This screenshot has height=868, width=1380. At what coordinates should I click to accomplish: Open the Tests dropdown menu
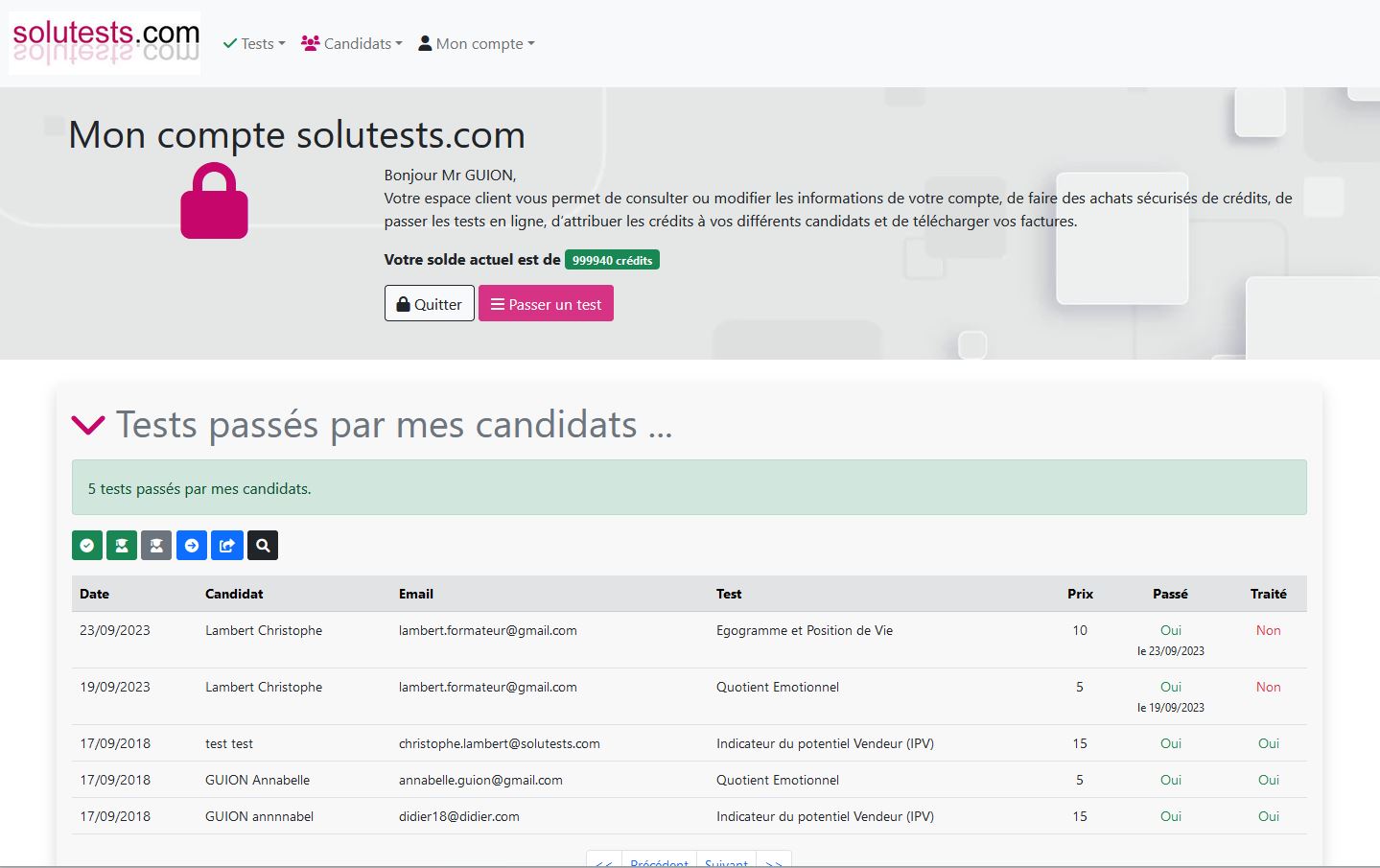pyautogui.click(x=254, y=43)
